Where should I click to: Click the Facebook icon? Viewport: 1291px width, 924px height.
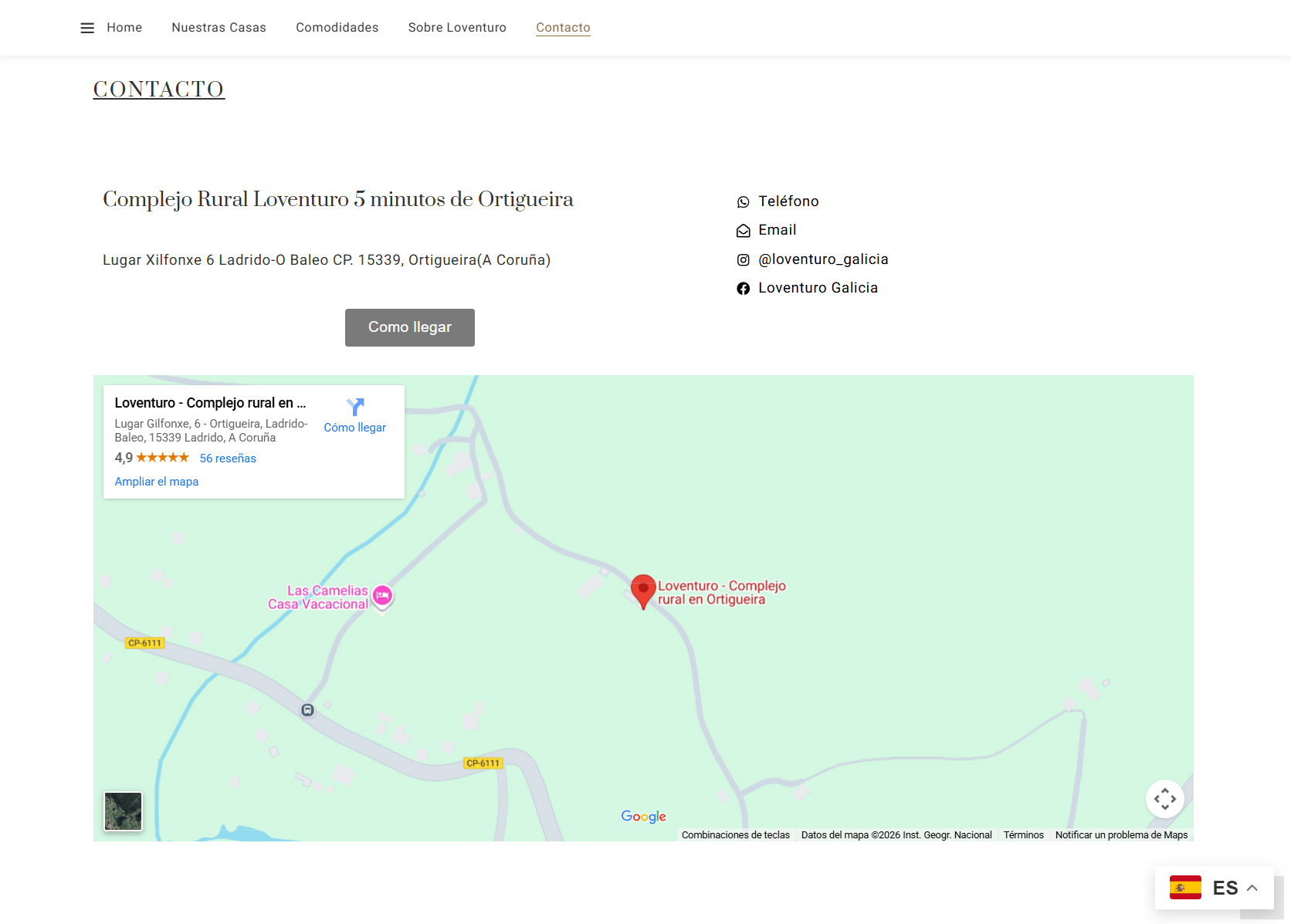(743, 289)
